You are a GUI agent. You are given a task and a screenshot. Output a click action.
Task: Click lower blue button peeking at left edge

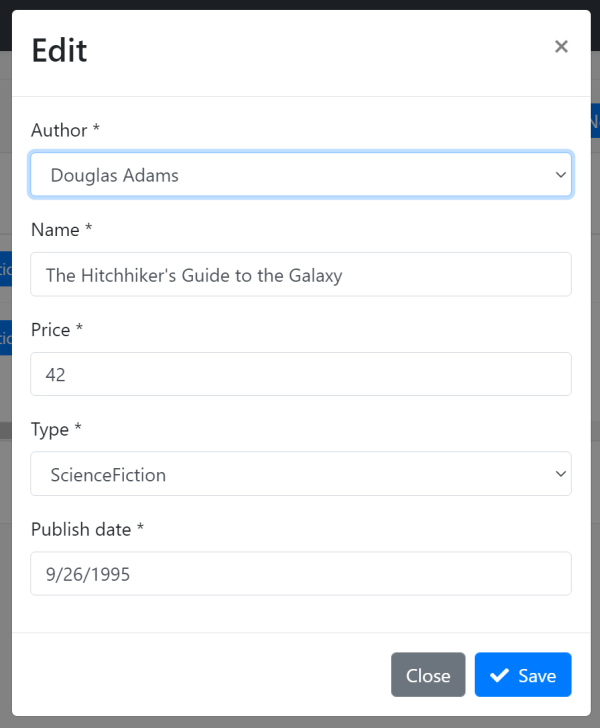click(5, 338)
